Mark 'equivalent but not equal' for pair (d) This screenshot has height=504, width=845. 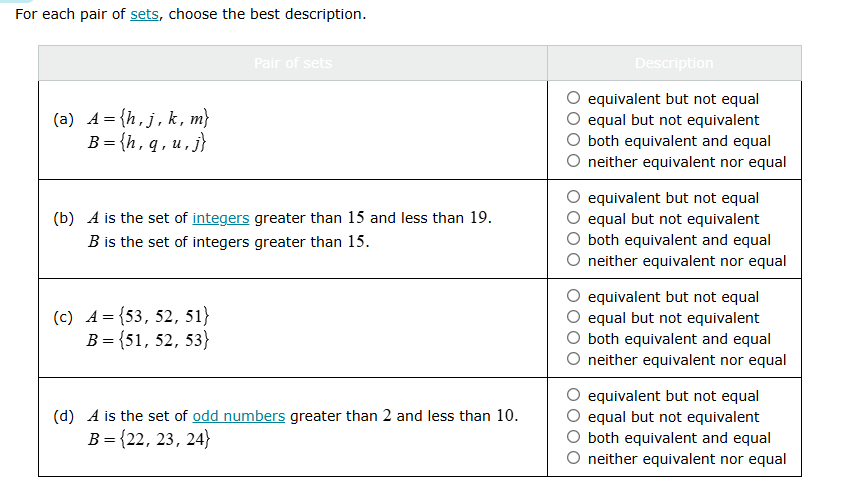click(x=574, y=396)
